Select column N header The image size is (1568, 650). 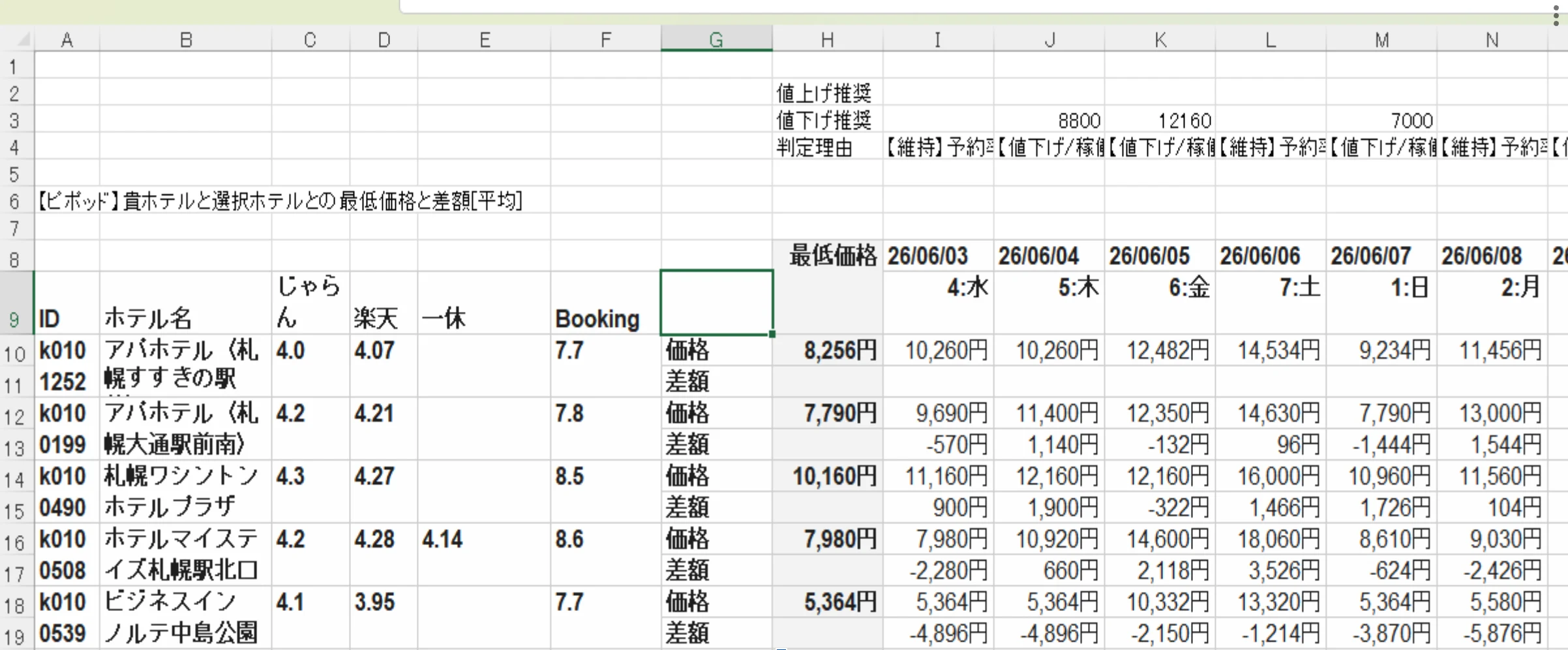1492,39
